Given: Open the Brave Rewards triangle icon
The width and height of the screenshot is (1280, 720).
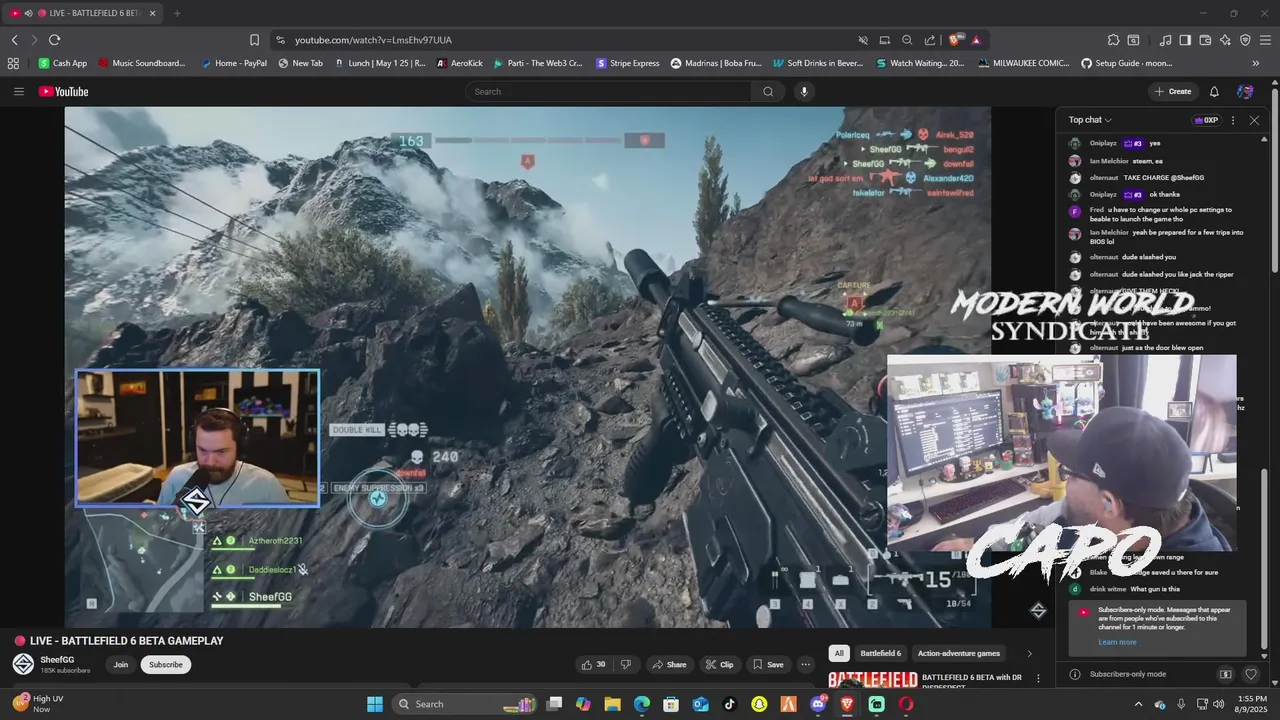Looking at the screenshot, I should pos(975,40).
